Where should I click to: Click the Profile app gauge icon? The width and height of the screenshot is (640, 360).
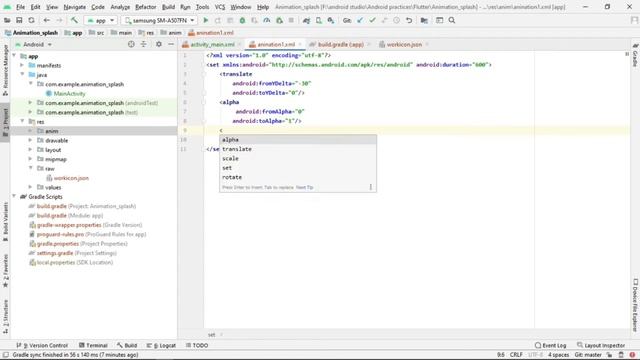point(267,20)
